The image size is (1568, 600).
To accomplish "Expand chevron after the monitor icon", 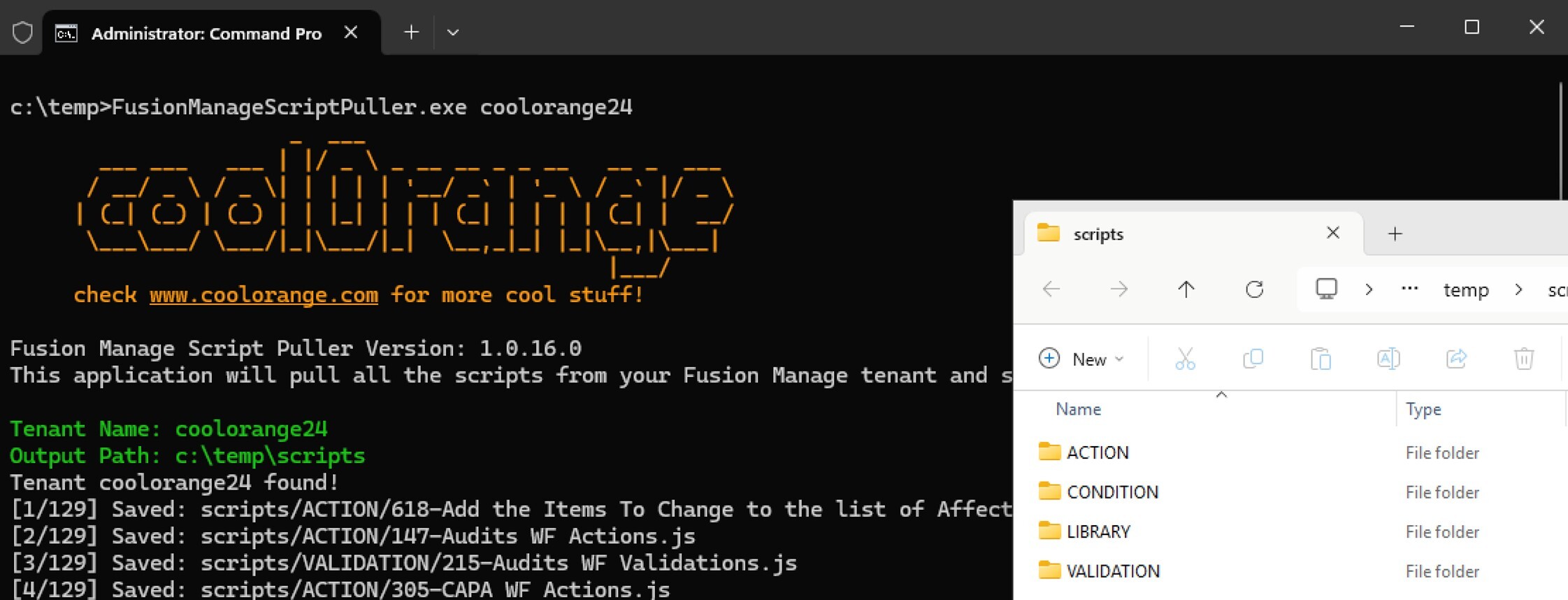I will tap(1369, 289).
